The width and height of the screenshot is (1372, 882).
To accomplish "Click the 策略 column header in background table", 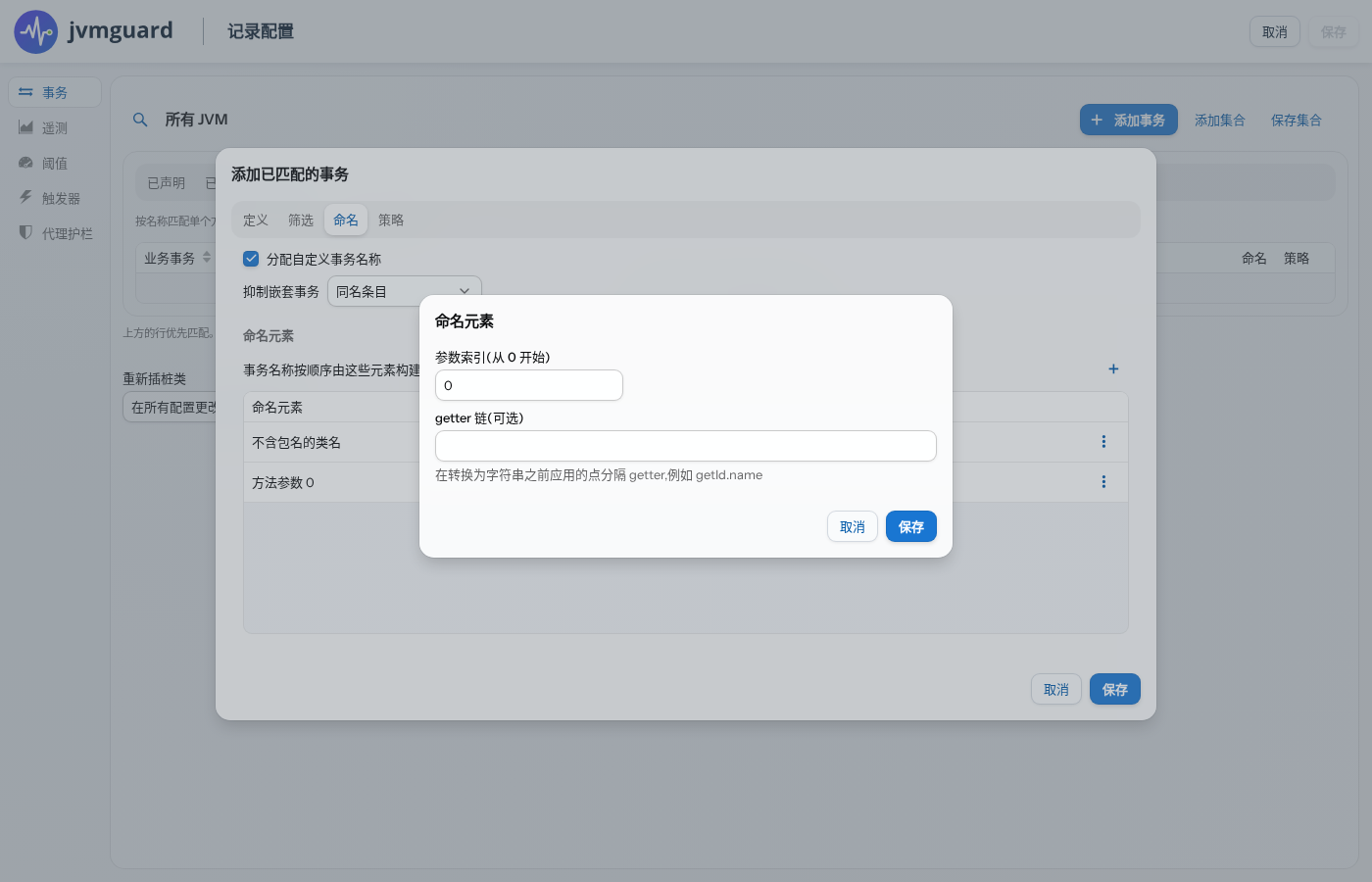I will [x=1297, y=258].
